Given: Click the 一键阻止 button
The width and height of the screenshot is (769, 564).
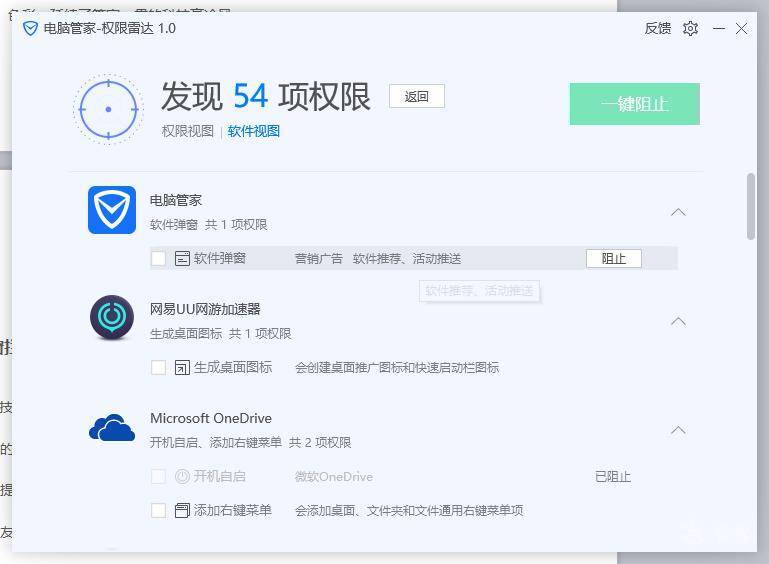Looking at the screenshot, I should (635, 104).
